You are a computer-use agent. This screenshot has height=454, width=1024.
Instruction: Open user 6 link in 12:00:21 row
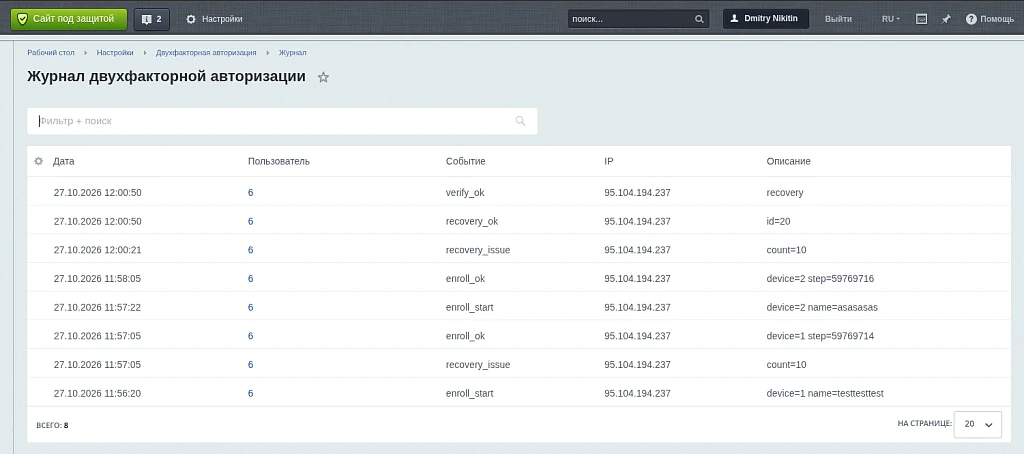[251, 250]
